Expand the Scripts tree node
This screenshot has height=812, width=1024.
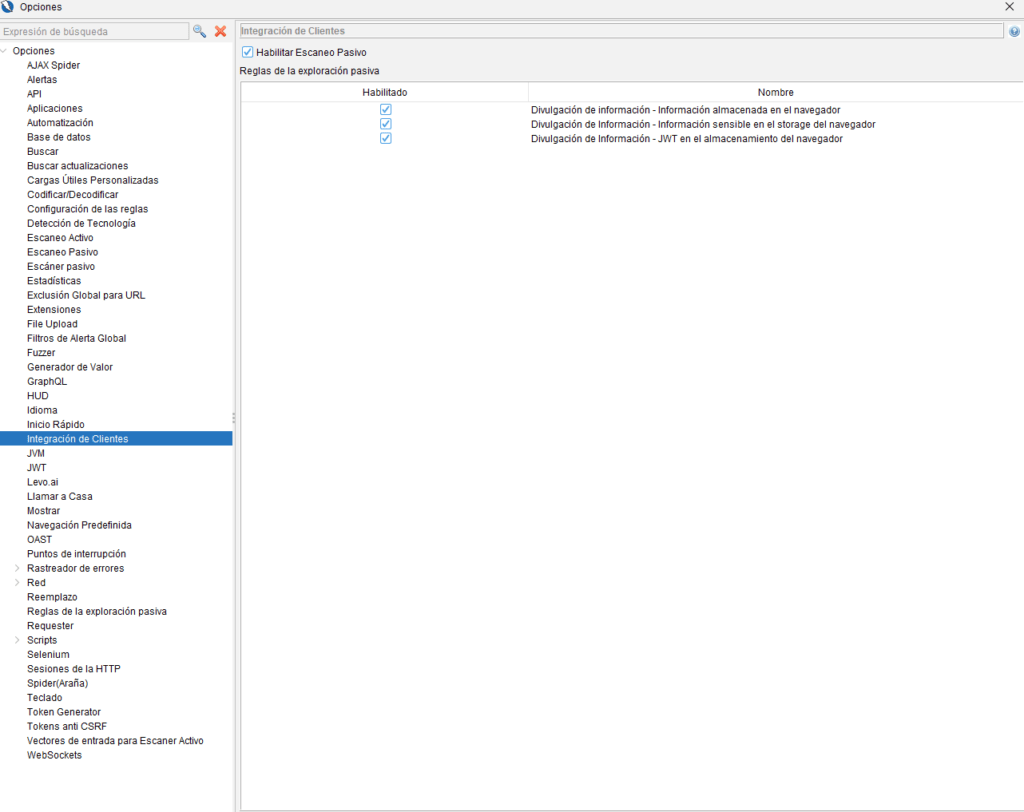coord(17,640)
